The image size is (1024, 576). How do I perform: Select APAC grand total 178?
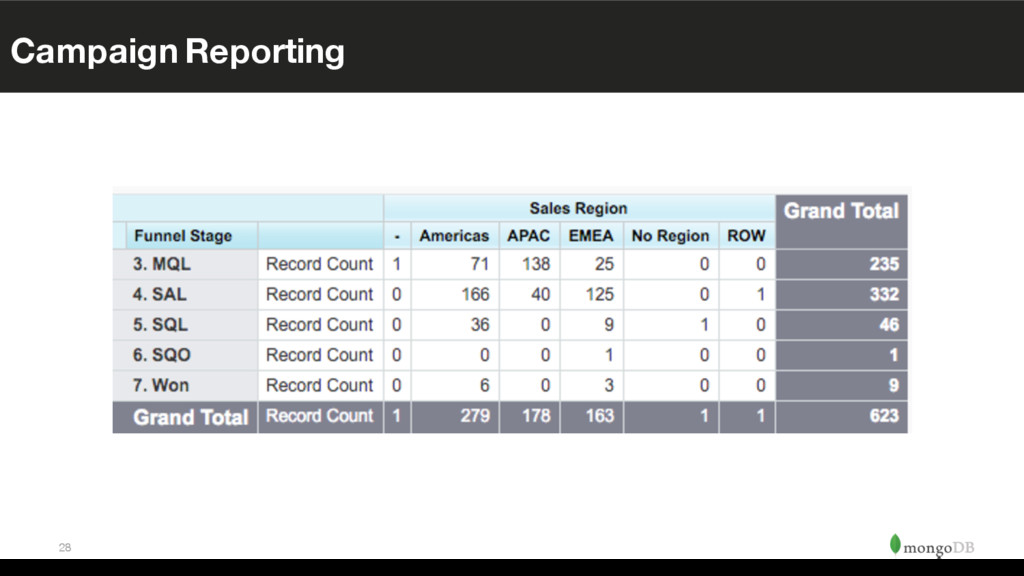click(x=536, y=416)
